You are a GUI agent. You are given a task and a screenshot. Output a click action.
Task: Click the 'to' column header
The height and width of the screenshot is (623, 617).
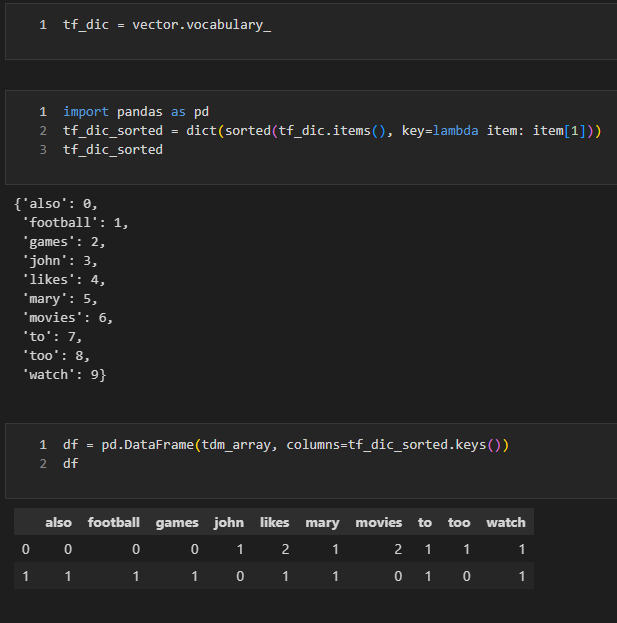425,522
